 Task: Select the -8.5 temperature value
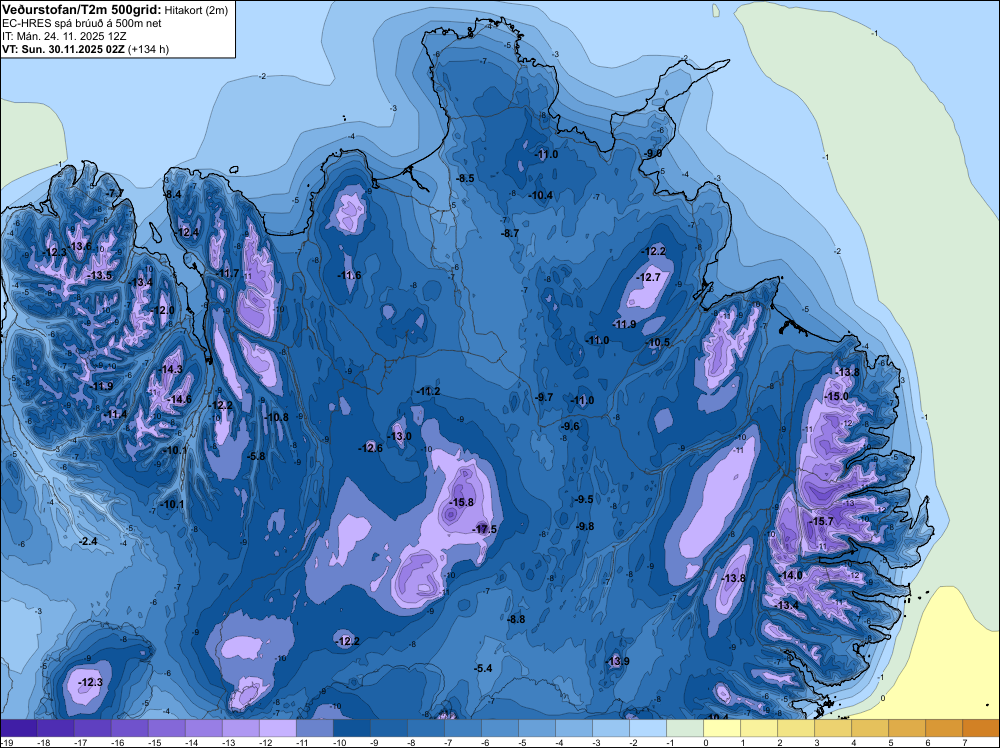pos(466,179)
